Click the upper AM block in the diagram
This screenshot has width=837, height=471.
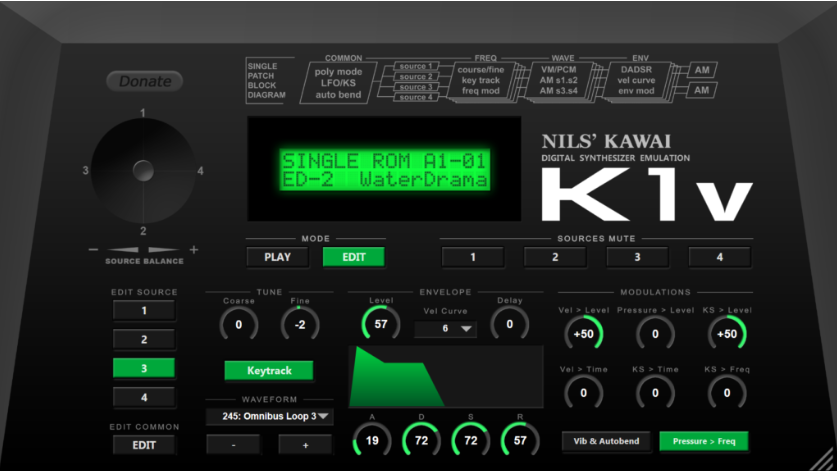point(702,70)
